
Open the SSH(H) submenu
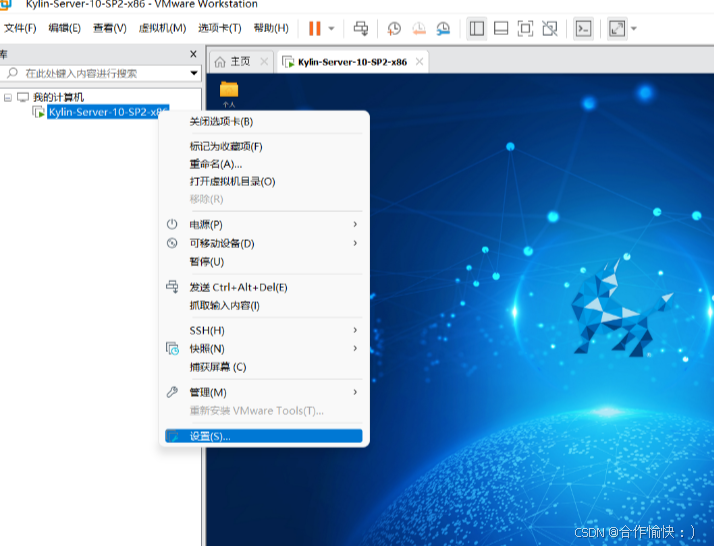point(264,330)
